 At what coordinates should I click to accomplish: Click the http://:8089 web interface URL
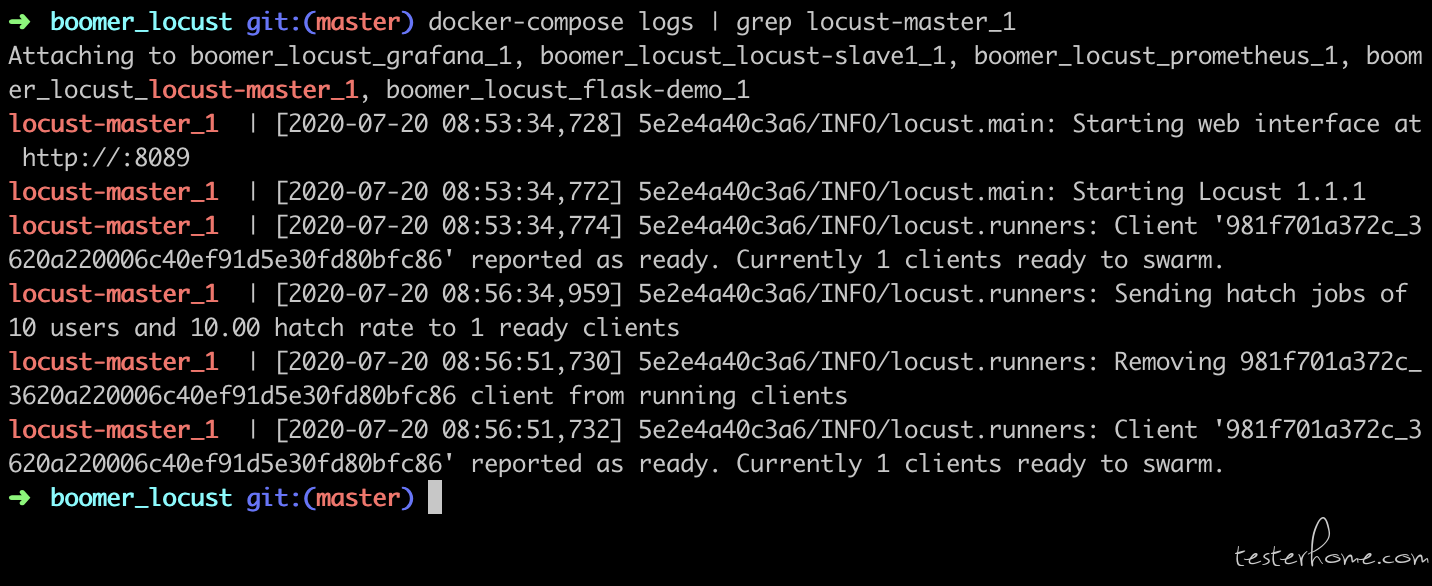click(x=106, y=158)
